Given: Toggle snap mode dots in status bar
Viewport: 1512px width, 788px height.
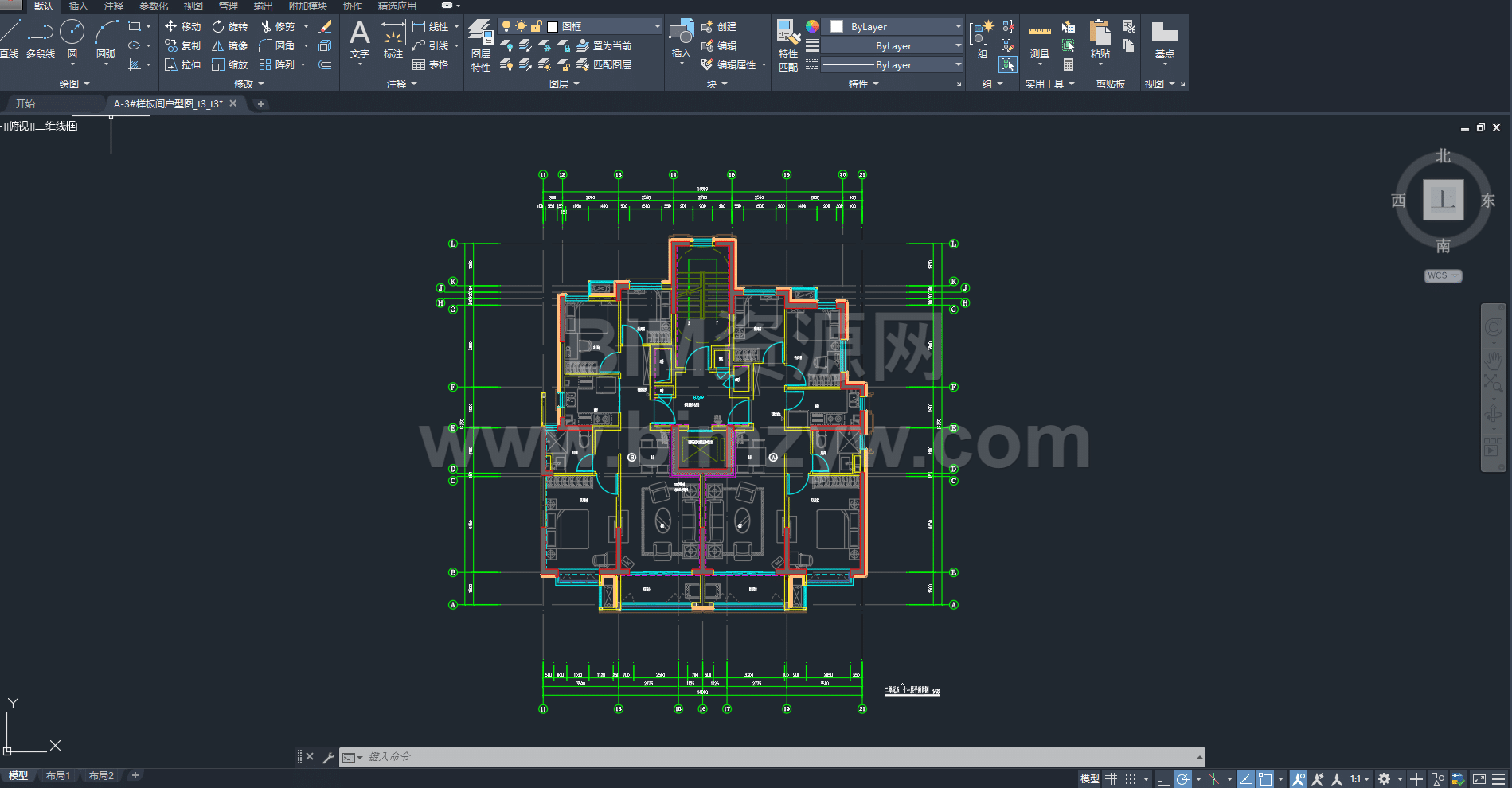Looking at the screenshot, I should point(1131,778).
